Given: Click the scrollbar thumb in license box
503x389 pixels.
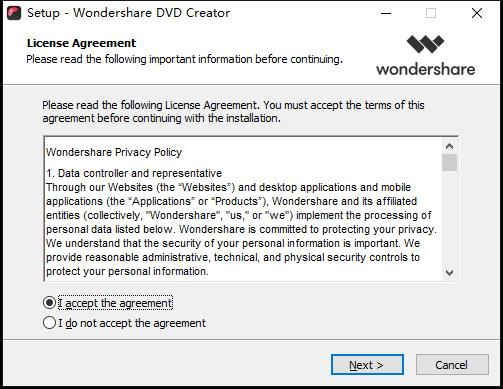Looking at the screenshot, I should tap(449, 162).
